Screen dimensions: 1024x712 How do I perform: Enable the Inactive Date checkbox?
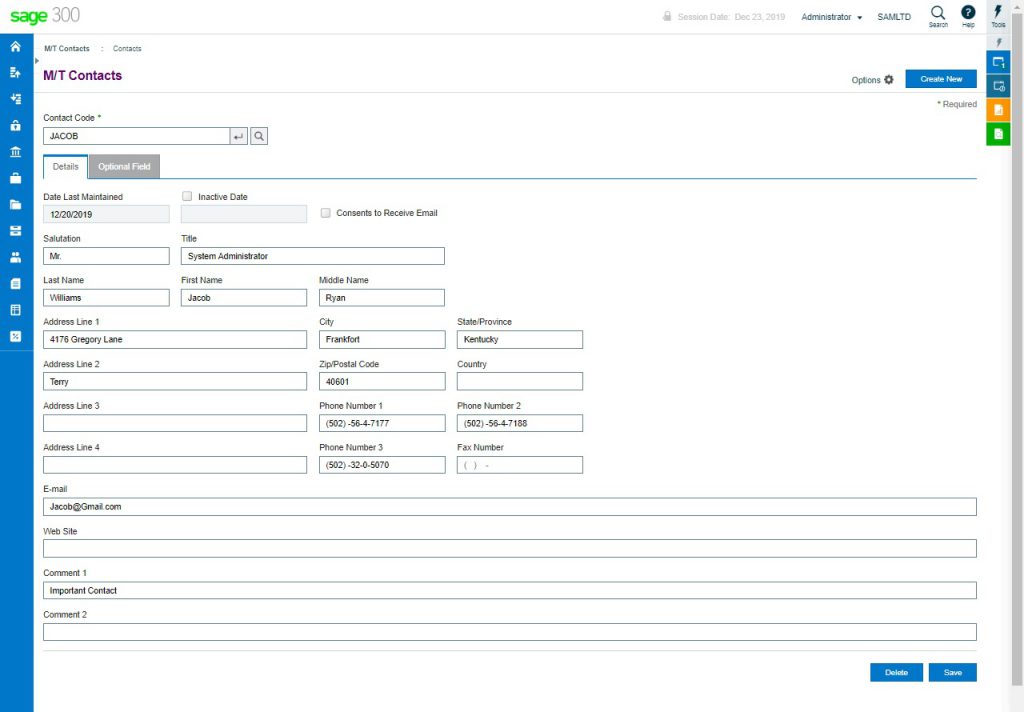(188, 197)
